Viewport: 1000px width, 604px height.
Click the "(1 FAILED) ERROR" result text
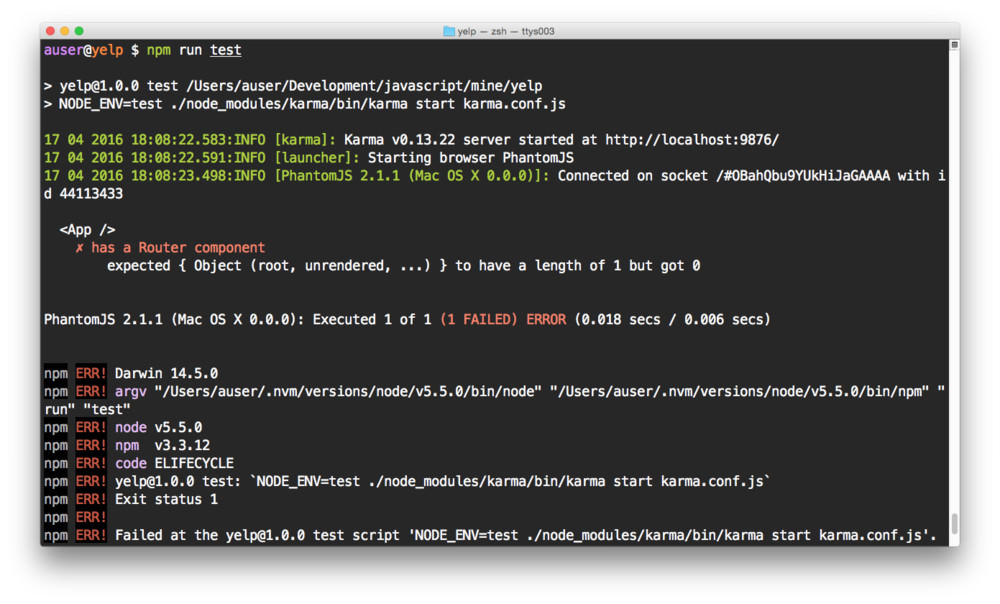click(x=503, y=320)
